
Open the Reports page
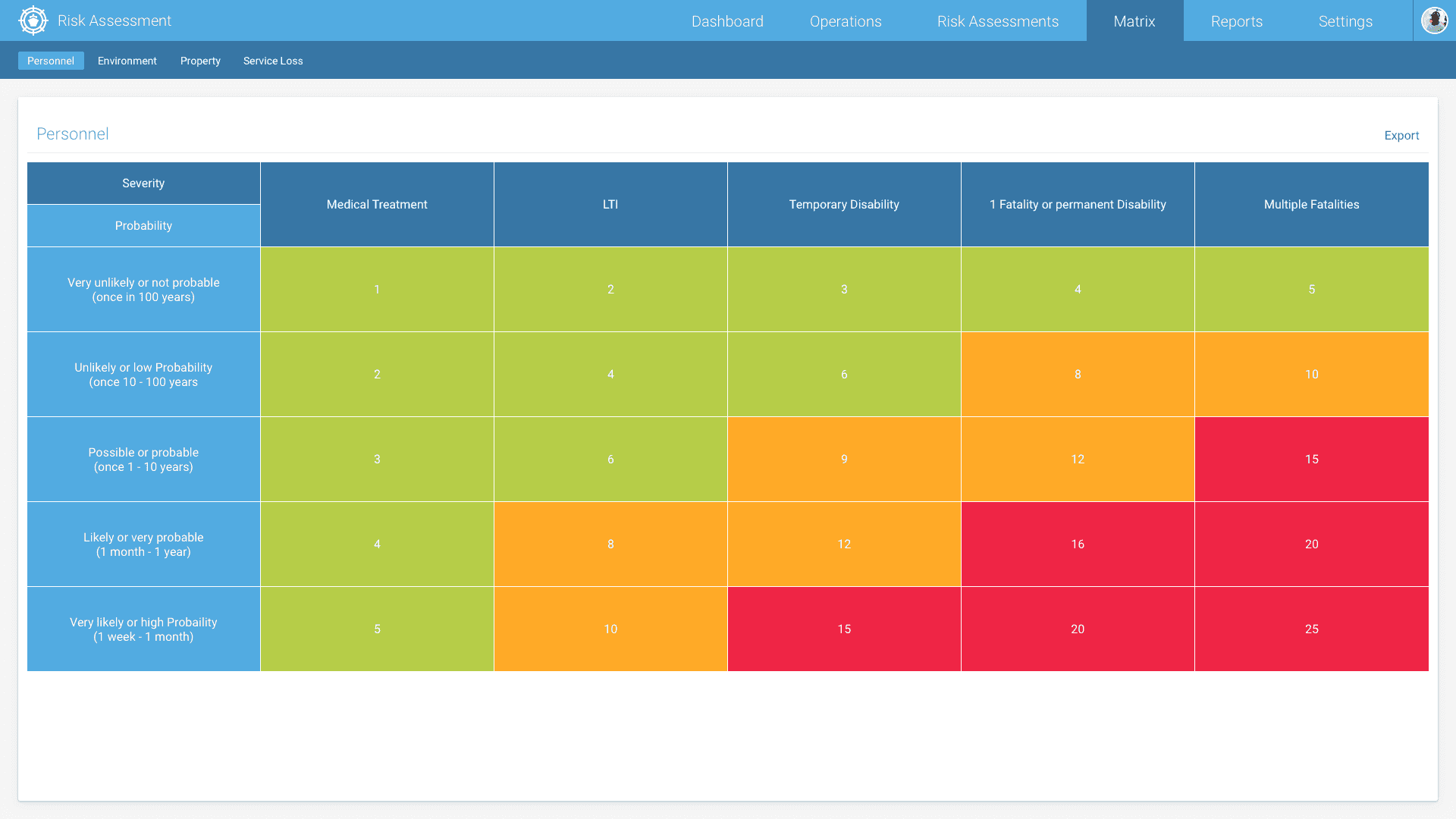coord(1236,21)
